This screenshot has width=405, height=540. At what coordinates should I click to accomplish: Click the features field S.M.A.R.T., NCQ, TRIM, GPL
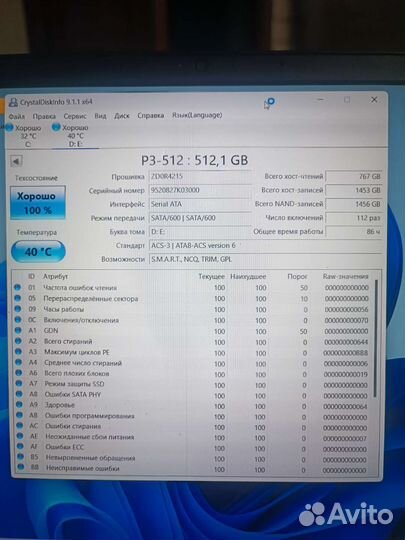pos(266,259)
